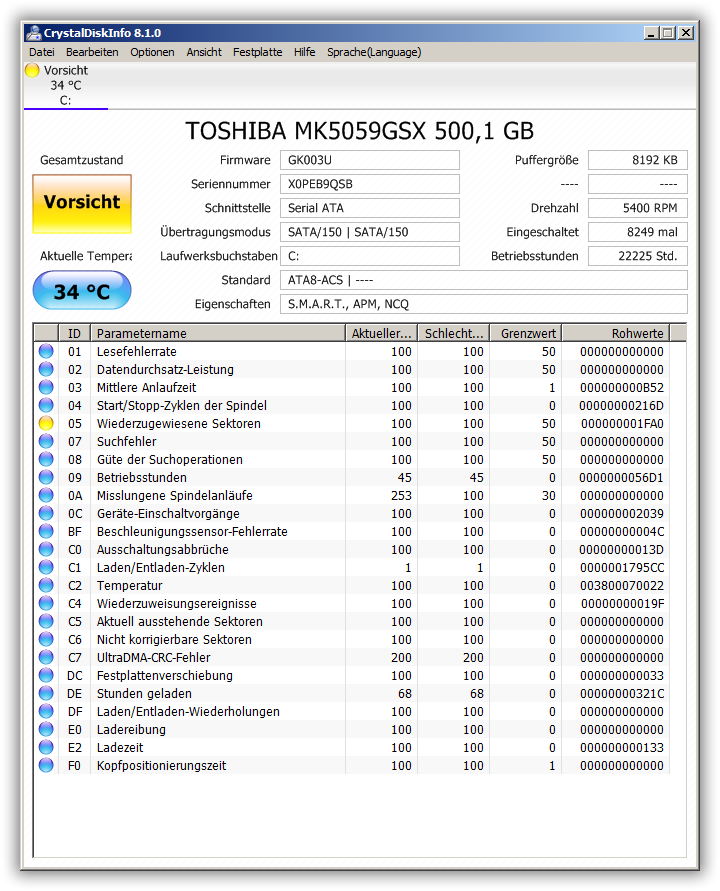Click the ID column header
The width and height of the screenshot is (720, 891).
[74, 334]
